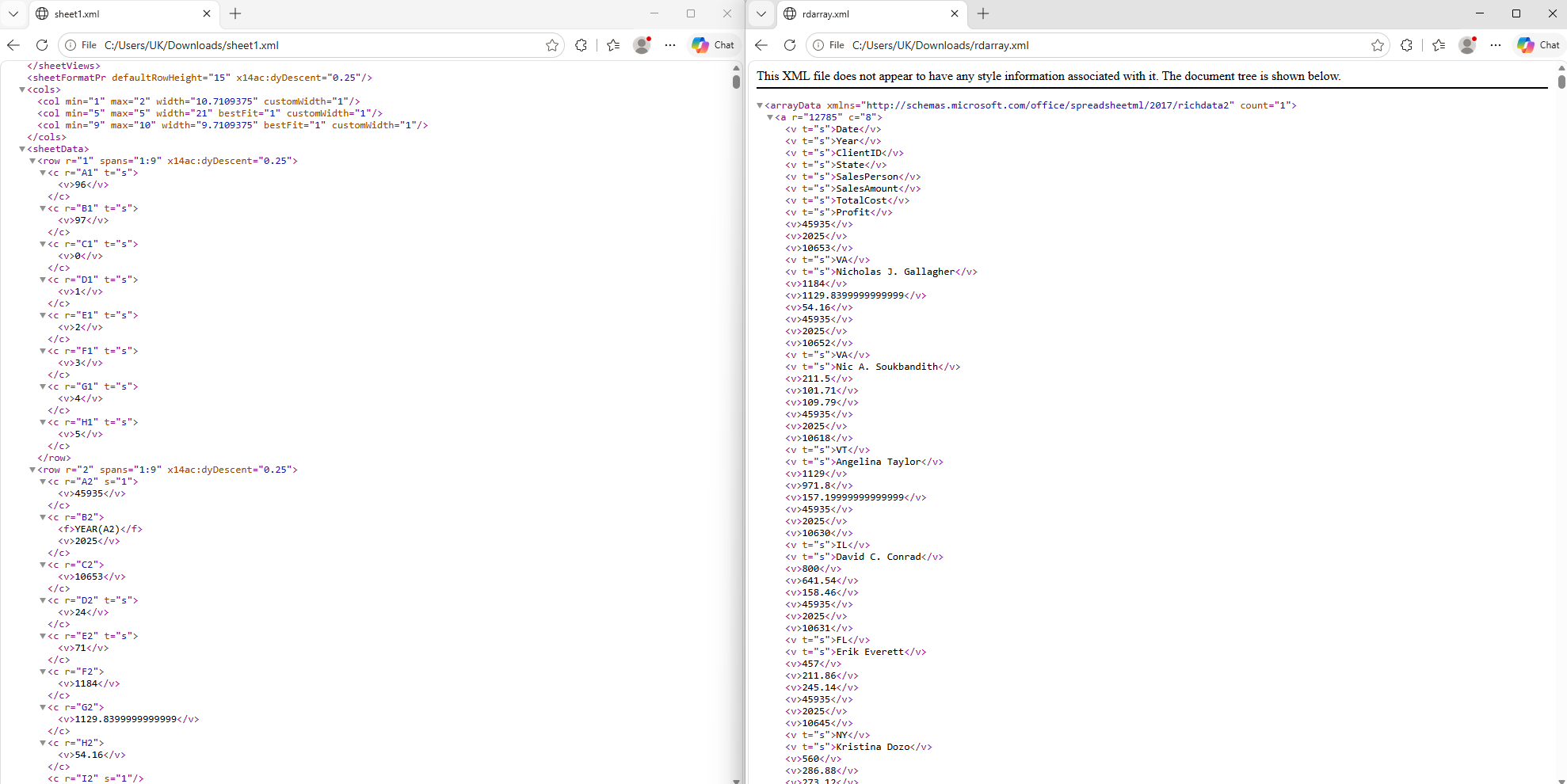Click the sheet1.xml vertical scrollbar thumb
This screenshot has width=1567, height=784.
click(736, 82)
